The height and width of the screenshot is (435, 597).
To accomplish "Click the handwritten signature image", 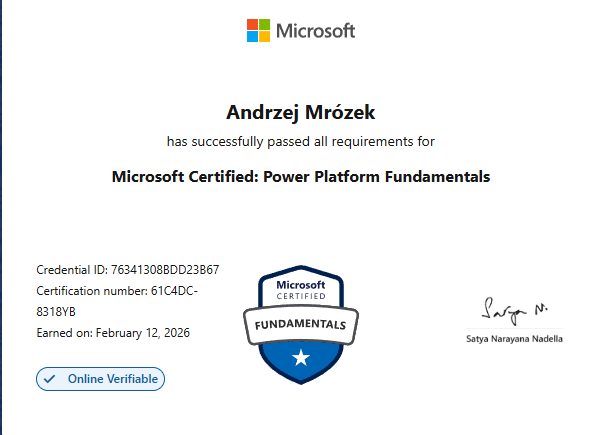I will pyautogui.click(x=514, y=311).
